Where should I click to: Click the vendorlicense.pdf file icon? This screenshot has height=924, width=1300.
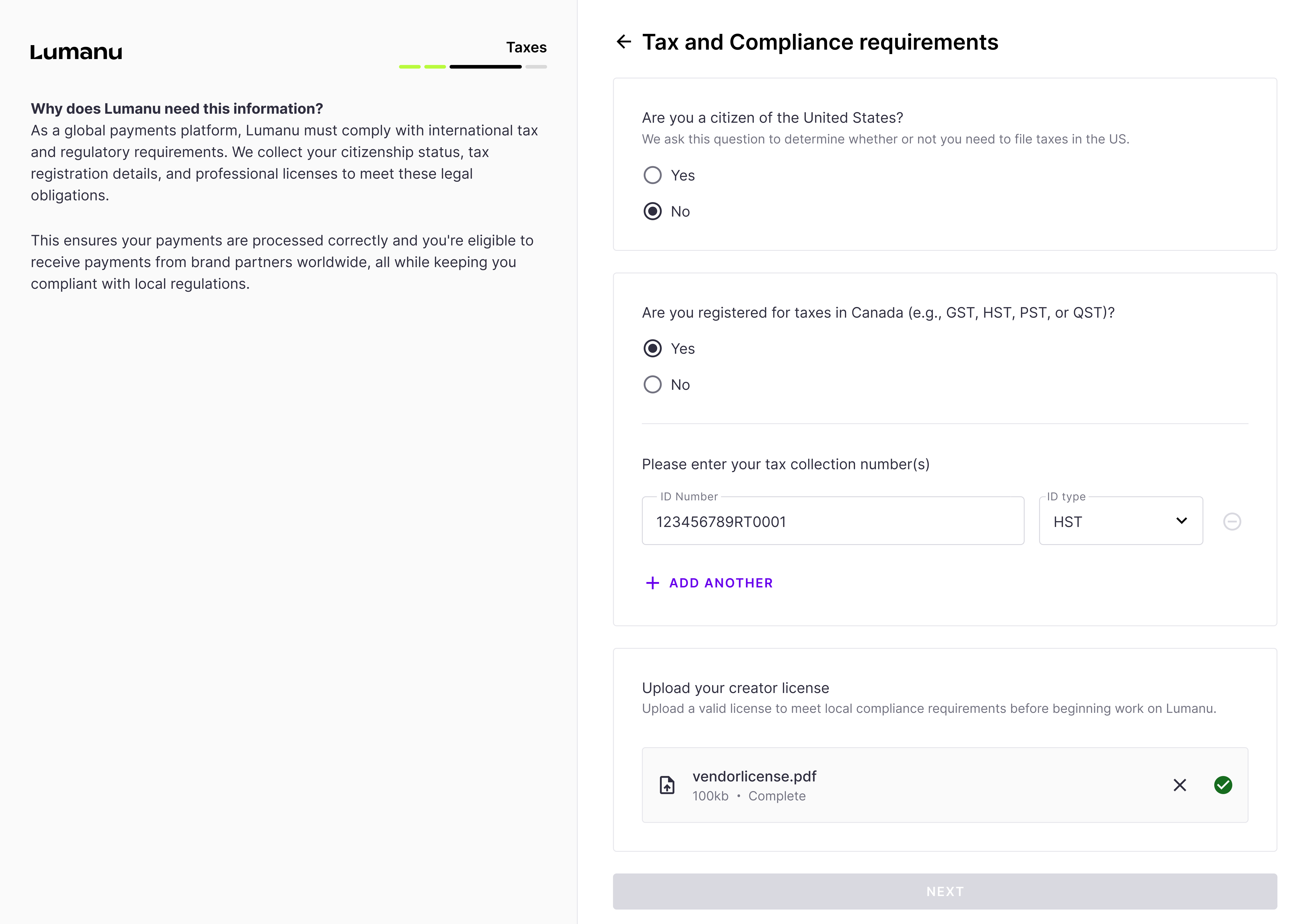coord(667,785)
